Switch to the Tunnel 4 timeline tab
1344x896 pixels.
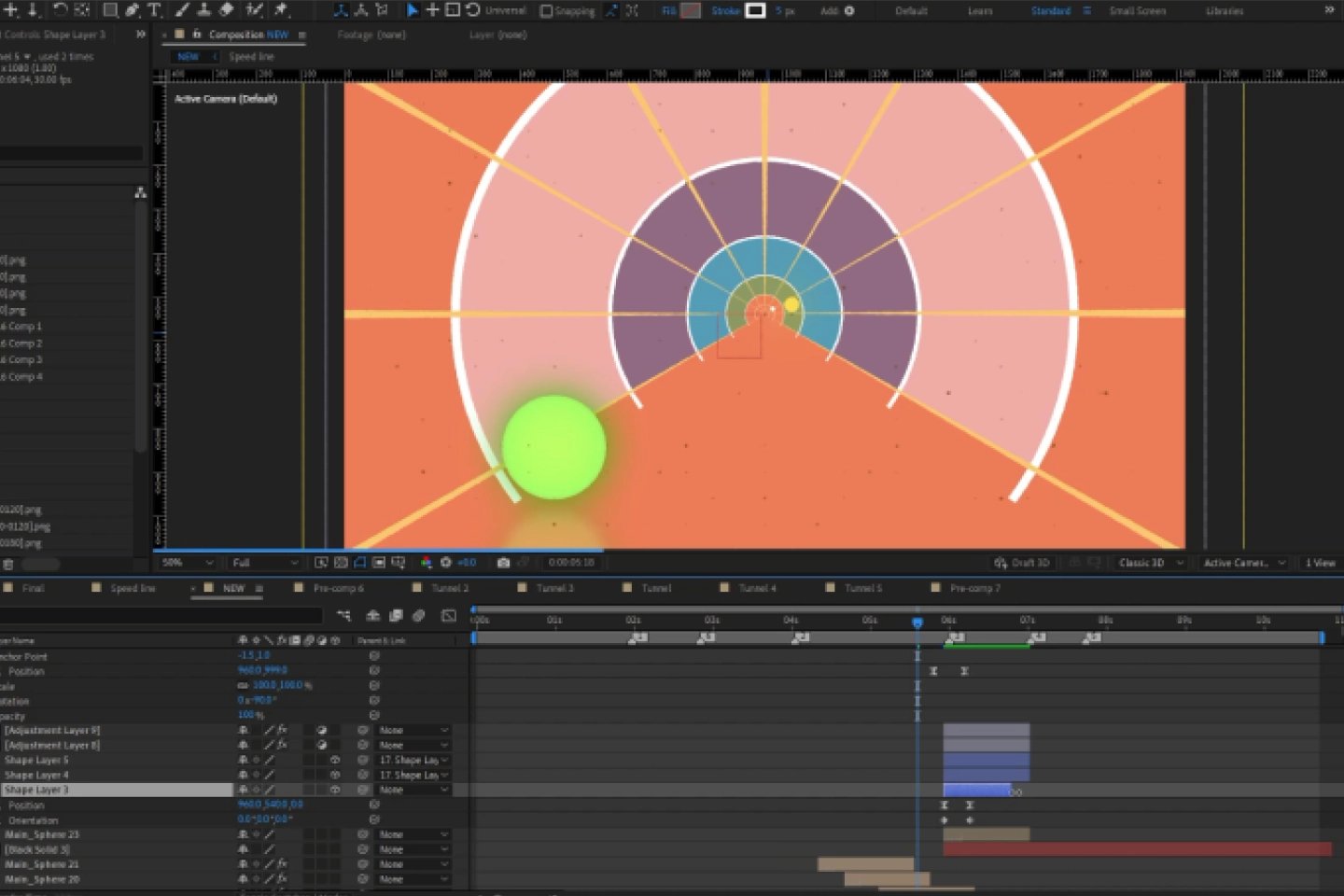pyautogui.click(x=756, y=588)
